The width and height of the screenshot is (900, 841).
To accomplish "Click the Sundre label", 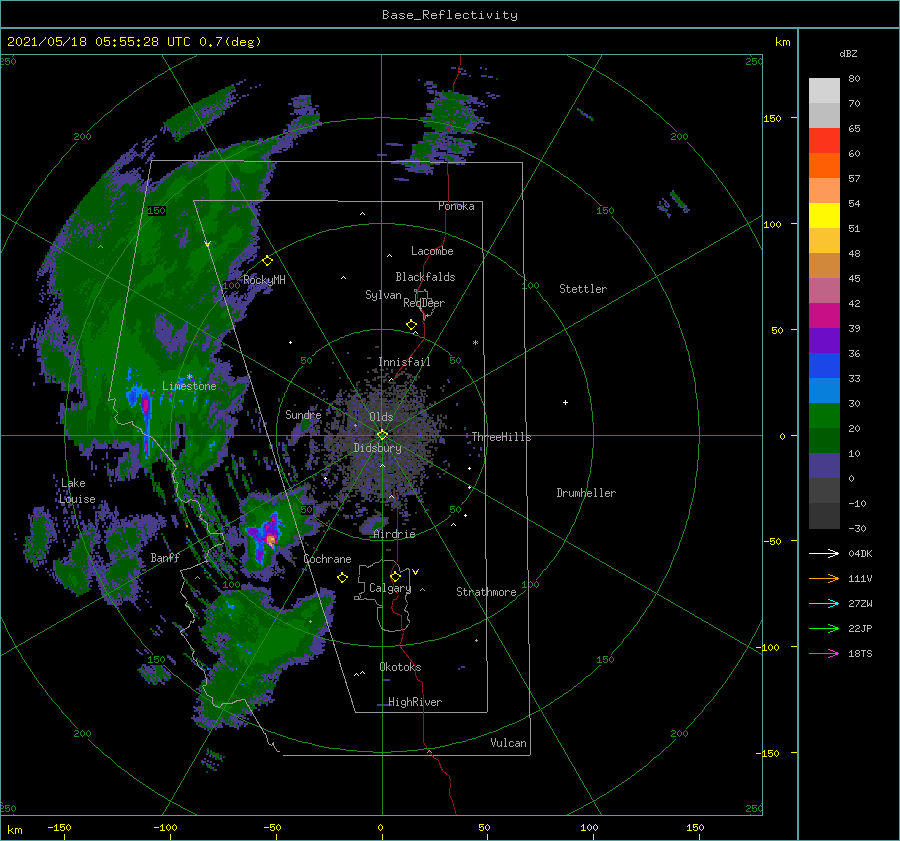I will click(x=303, y=414).
